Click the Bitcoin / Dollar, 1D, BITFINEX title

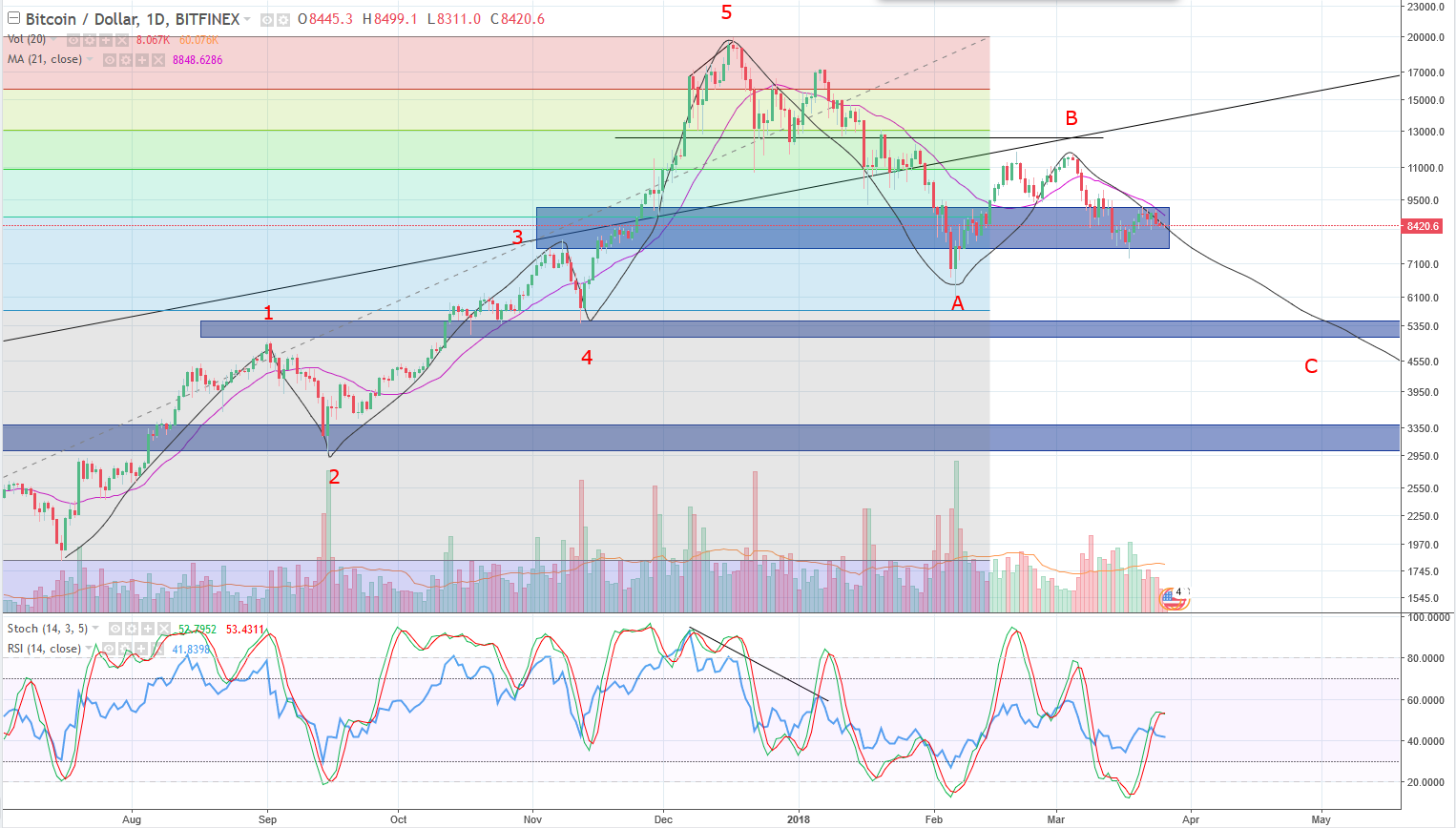(x=133, y=19)
